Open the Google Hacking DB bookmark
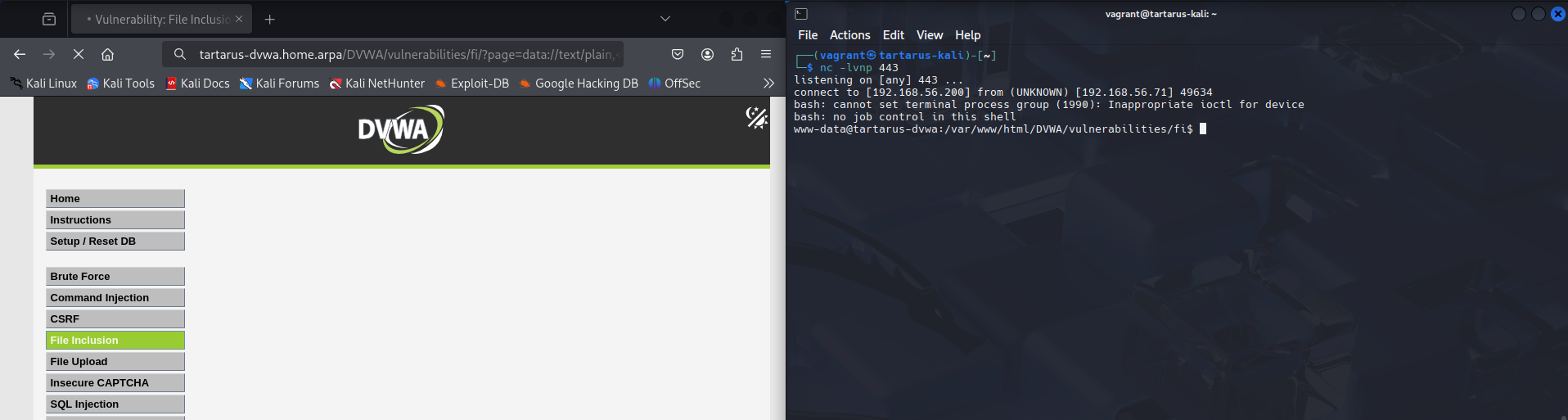The height and width of the screenshot is (420, 1568). point(579,84)
